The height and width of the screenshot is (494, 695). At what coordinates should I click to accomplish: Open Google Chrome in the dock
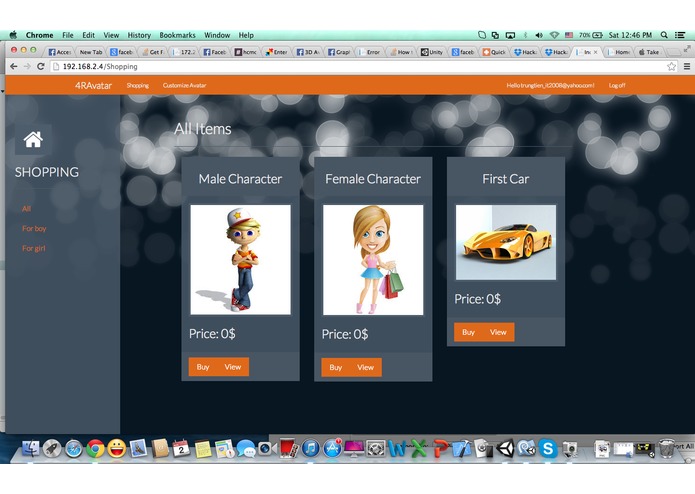click(x=95, y=449)
